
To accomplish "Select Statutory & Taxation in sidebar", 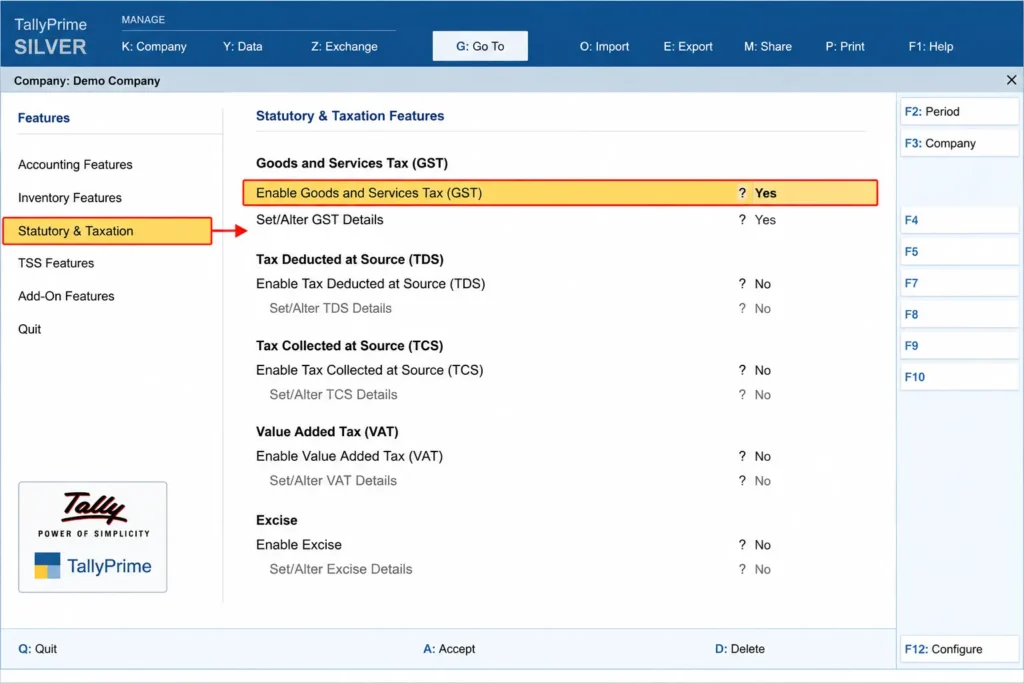I will [107, 231].
